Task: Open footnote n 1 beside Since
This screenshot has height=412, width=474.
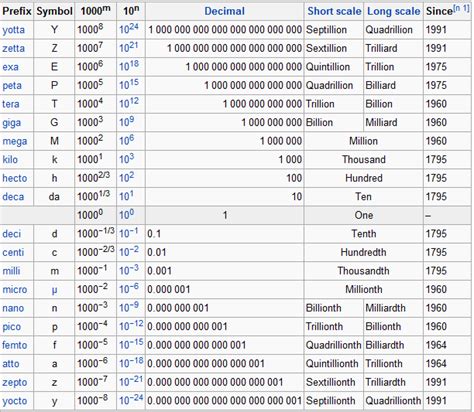Action: click(x=461, y=8)
